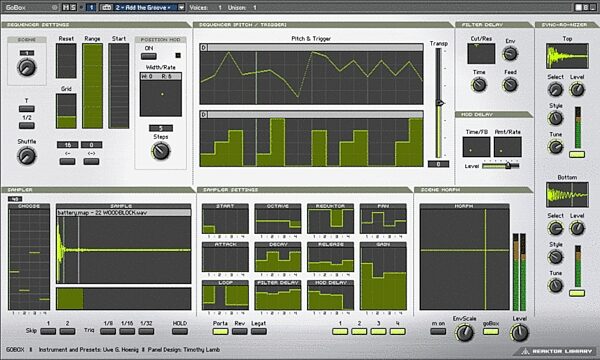The image size is (600, 360).
Task: Toggle the 'm on' morph switch
Action: 438,331
